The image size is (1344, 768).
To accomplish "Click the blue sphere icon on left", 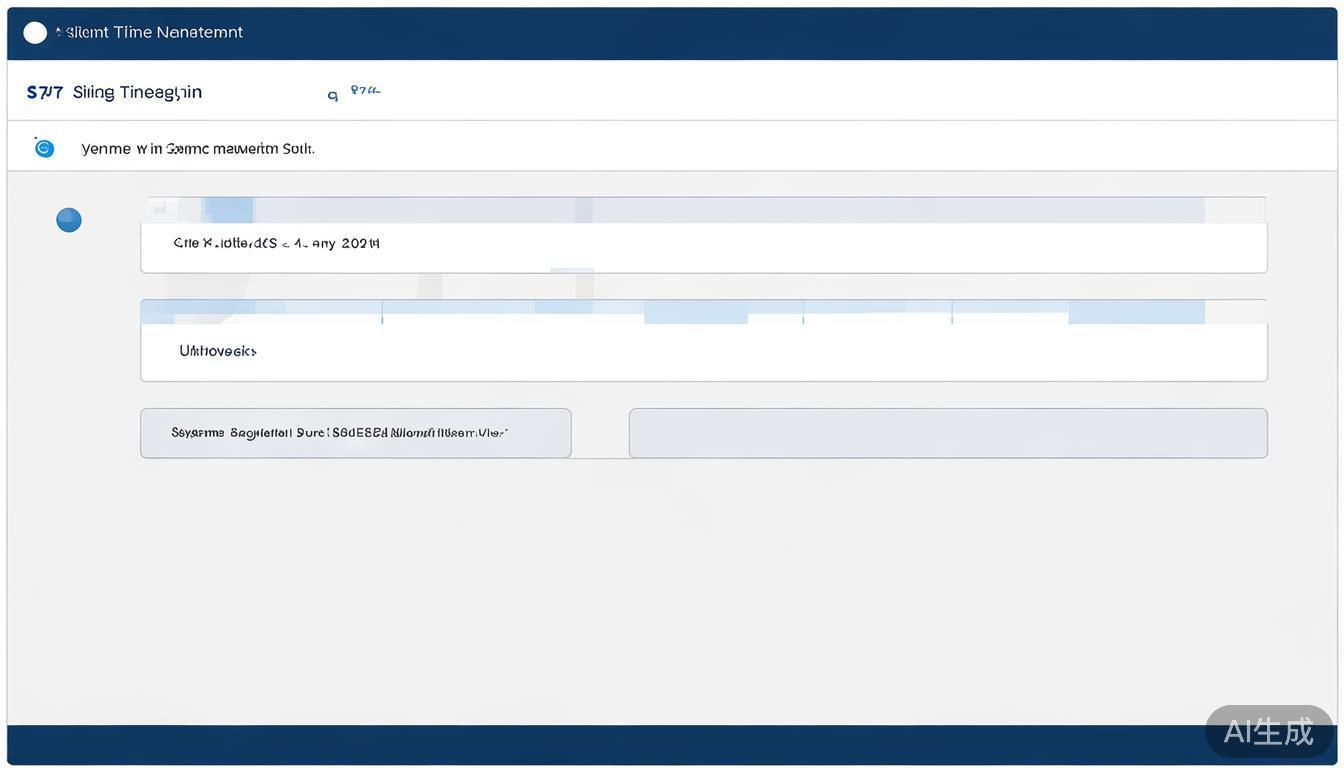I will 69,220.
